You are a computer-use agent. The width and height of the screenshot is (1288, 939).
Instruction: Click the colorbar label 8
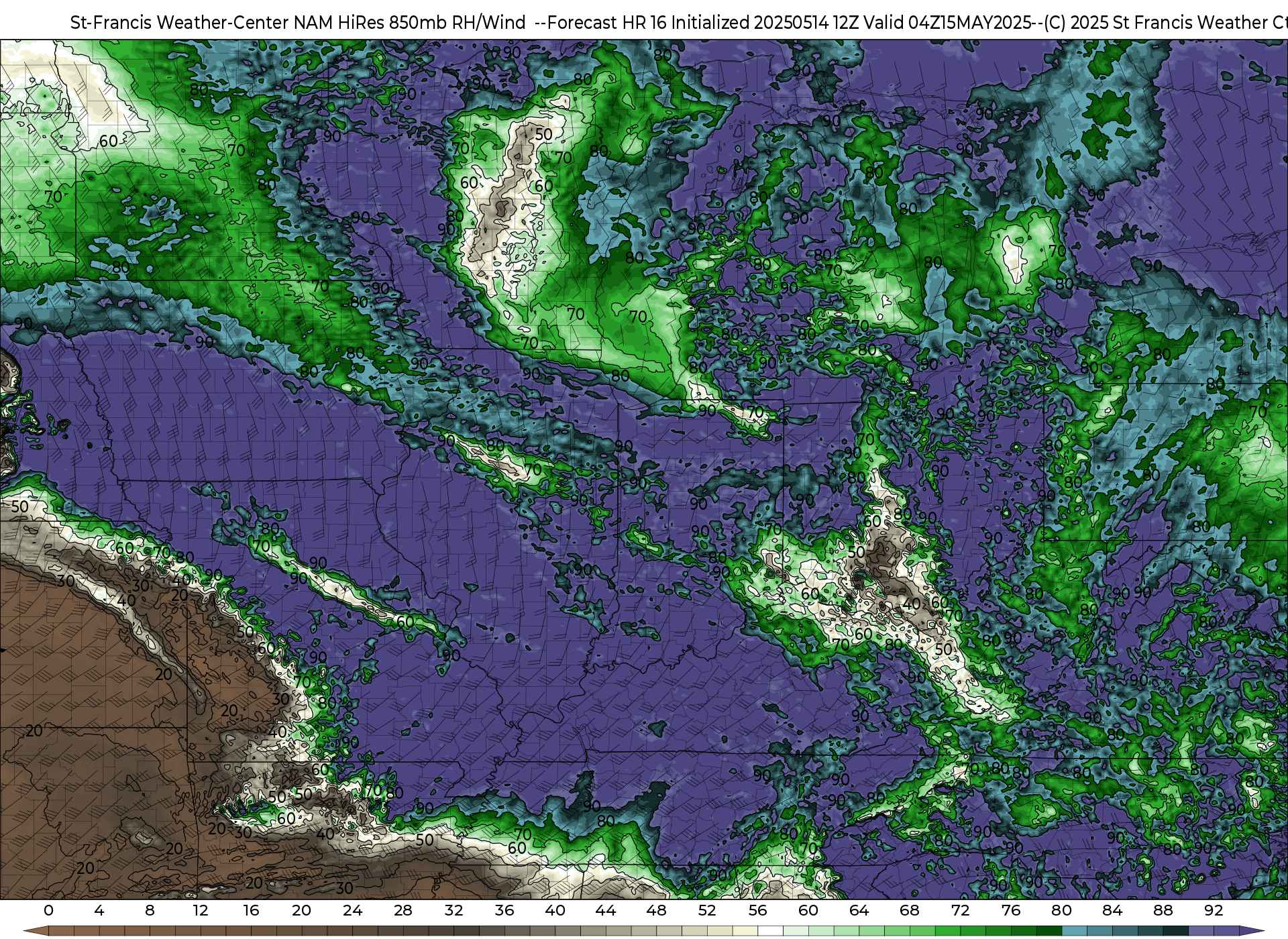click(x=150, y=910)
